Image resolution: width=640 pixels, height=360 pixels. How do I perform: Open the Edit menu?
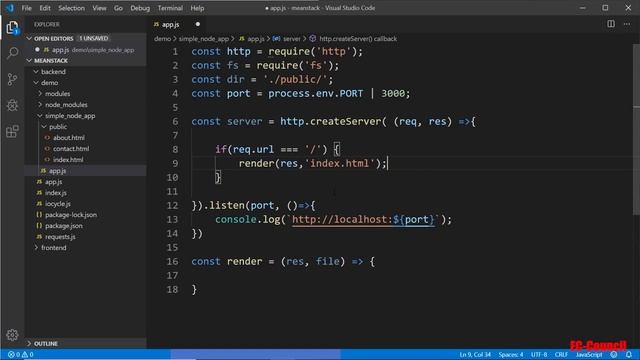(45, 8)
